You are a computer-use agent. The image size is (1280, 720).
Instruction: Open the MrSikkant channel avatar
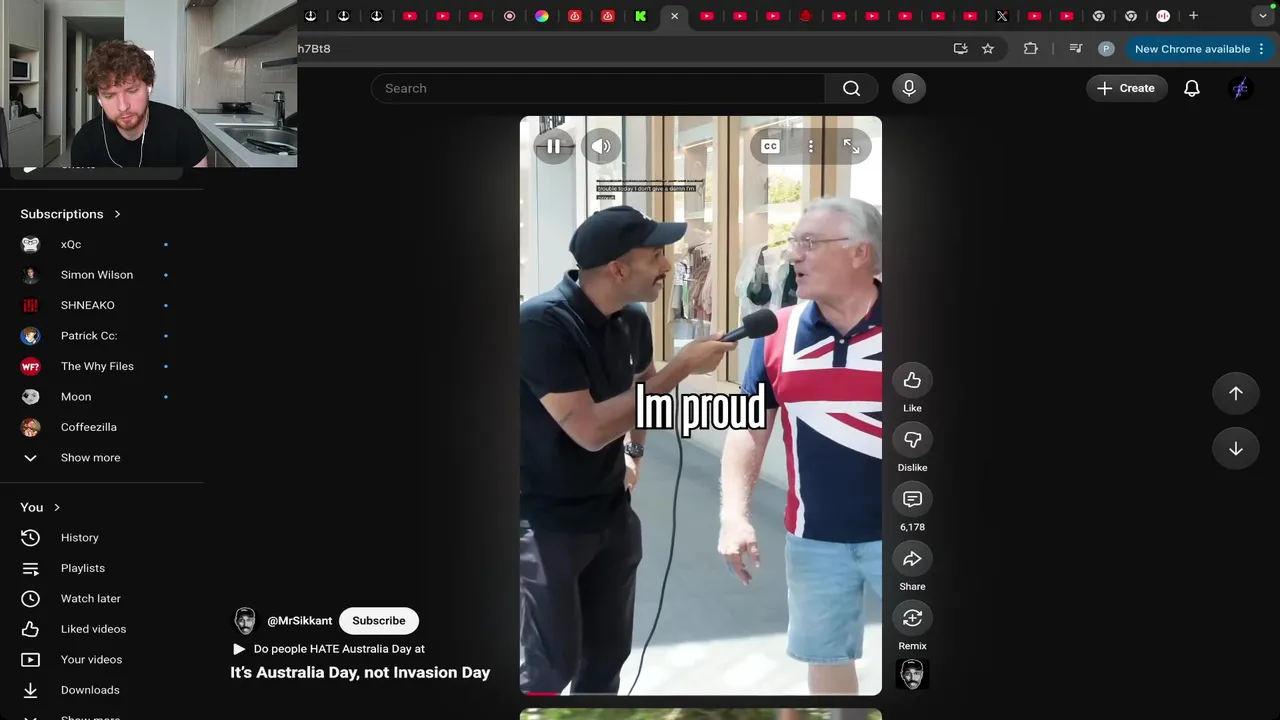click(245, 621)
